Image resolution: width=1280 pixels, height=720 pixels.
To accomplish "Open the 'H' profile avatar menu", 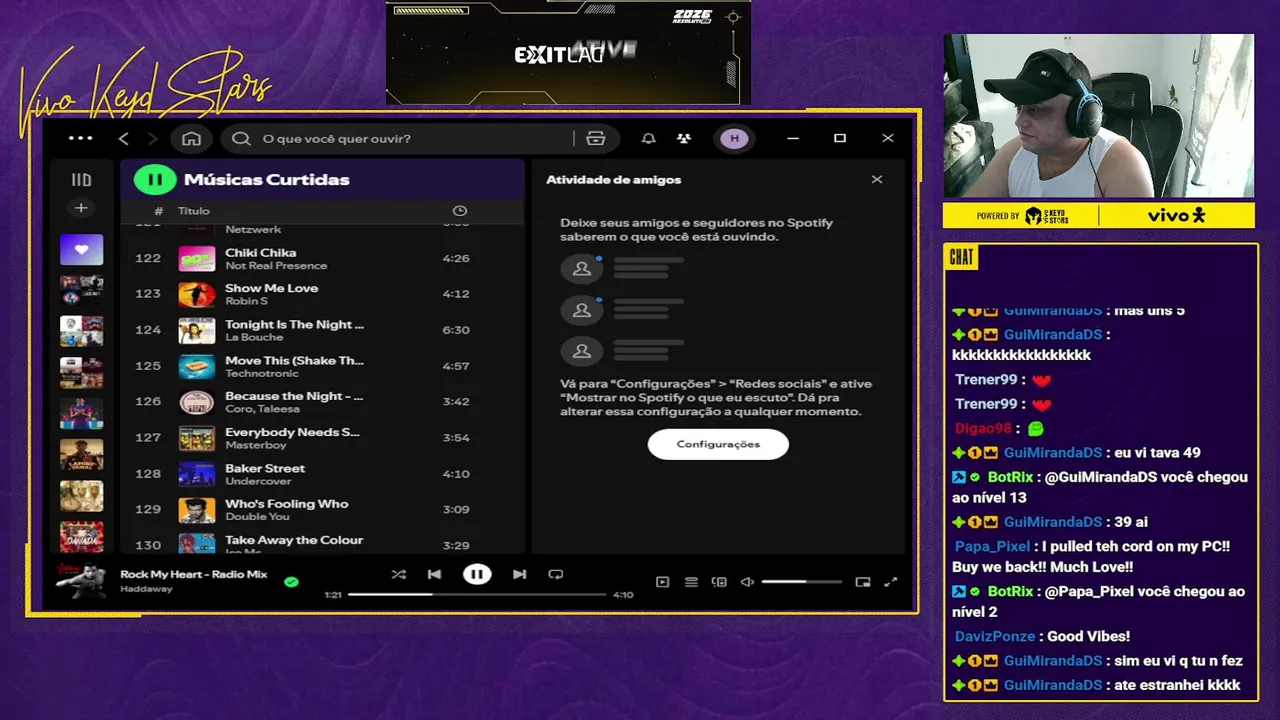I will (735, 138).
